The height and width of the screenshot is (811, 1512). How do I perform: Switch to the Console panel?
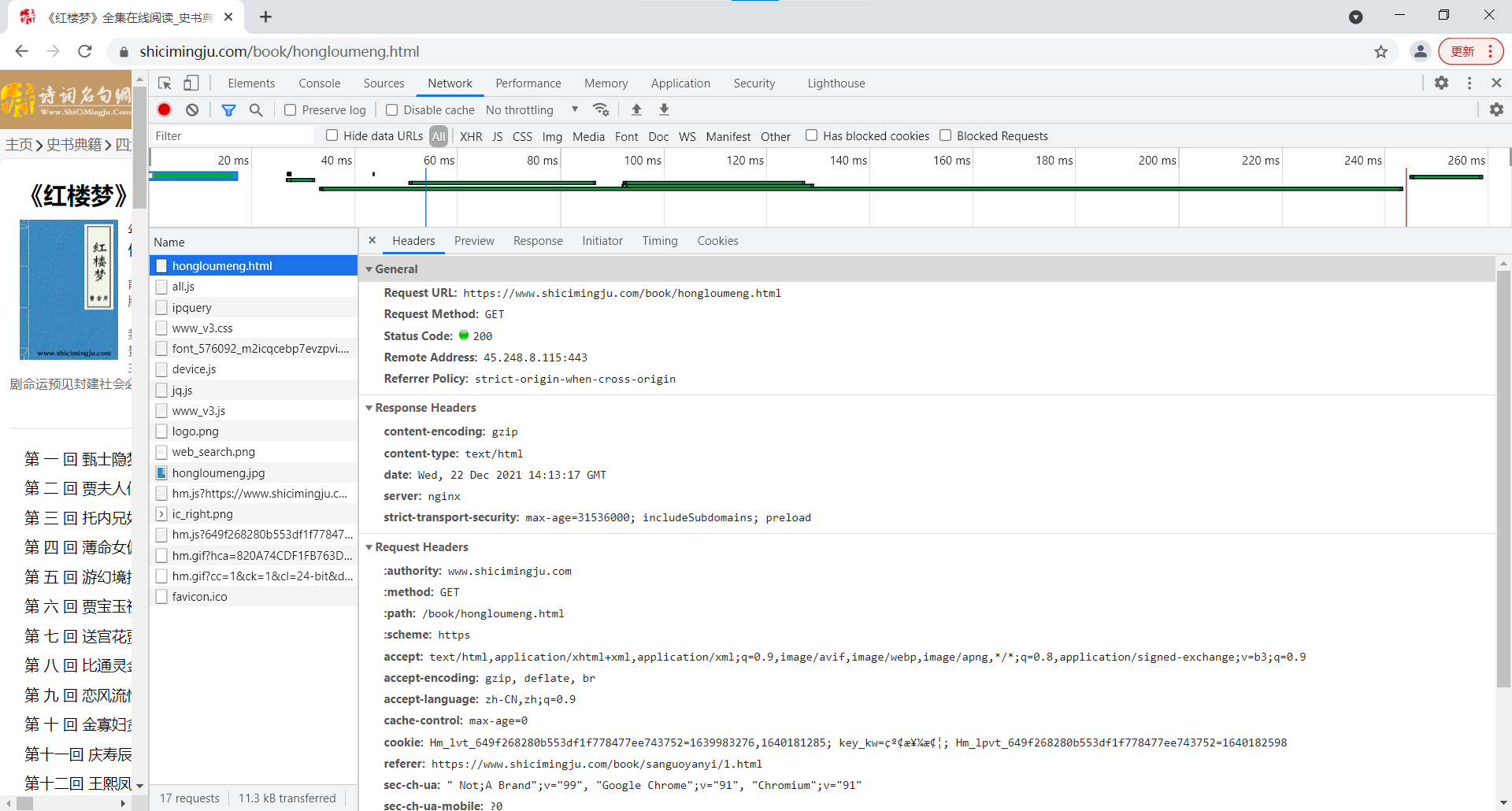pos(320,83)
